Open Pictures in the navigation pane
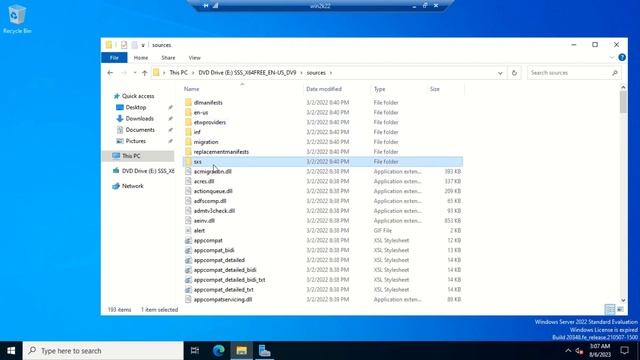The height and width of the screenshot is (360, 640). (x=136, y=141)
